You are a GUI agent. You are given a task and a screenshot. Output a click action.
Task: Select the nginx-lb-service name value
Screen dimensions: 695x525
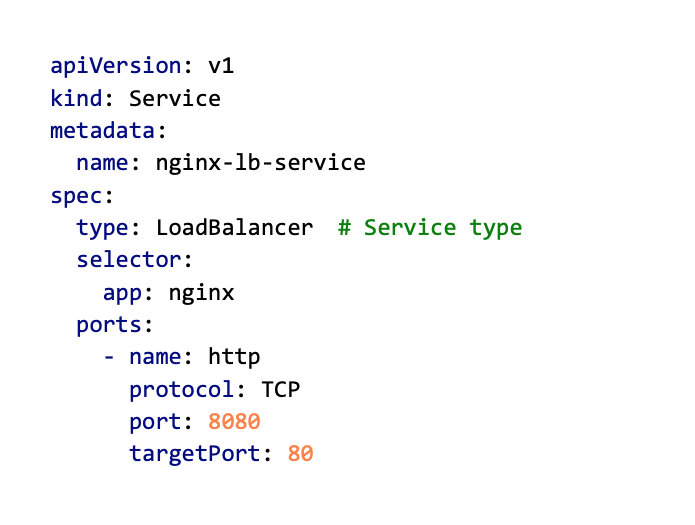point(260,163)
